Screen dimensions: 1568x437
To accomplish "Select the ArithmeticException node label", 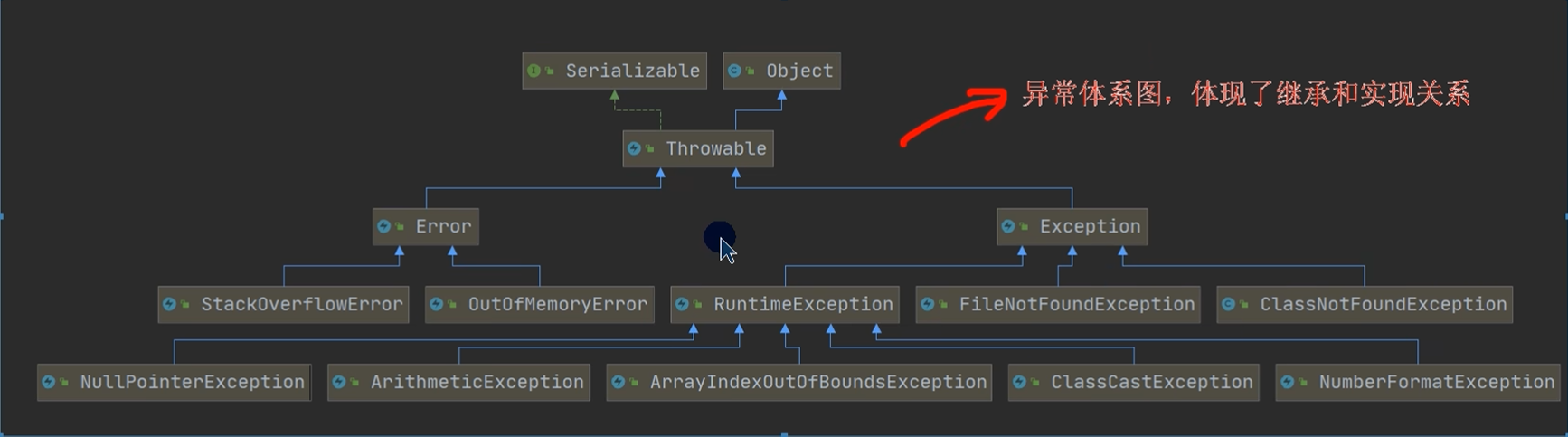I will click(477, 382).
